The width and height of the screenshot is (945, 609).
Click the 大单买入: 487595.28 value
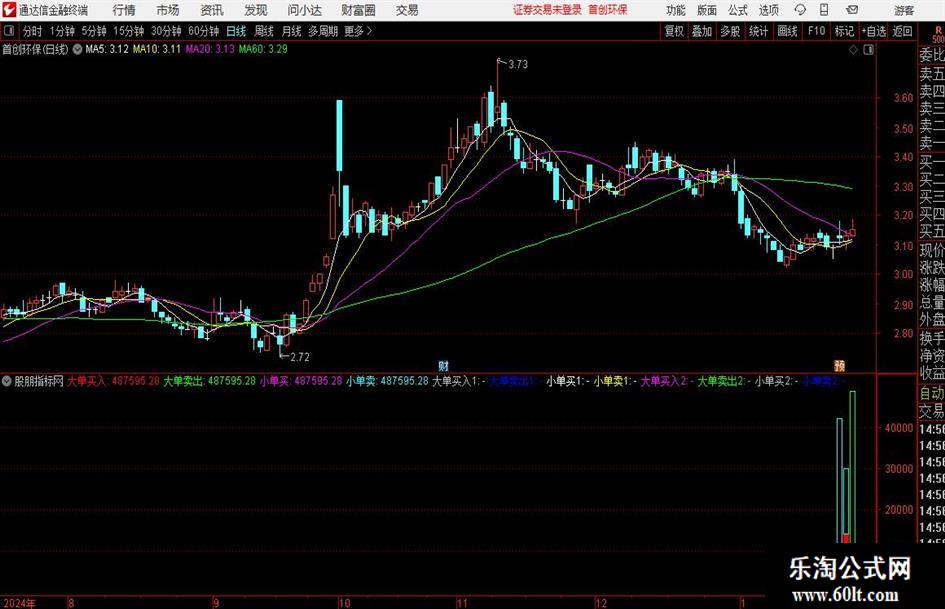(x=113, y=381)
